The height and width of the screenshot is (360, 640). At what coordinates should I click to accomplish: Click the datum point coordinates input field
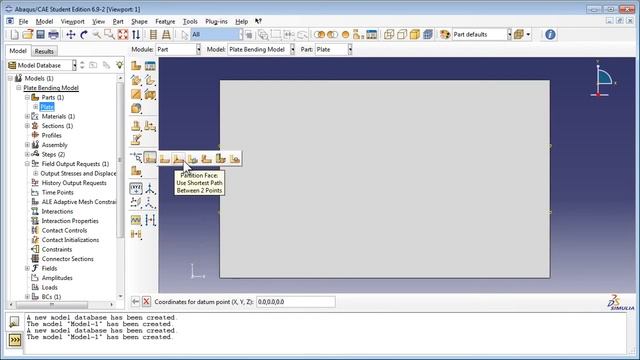click(x=296, y=302)
